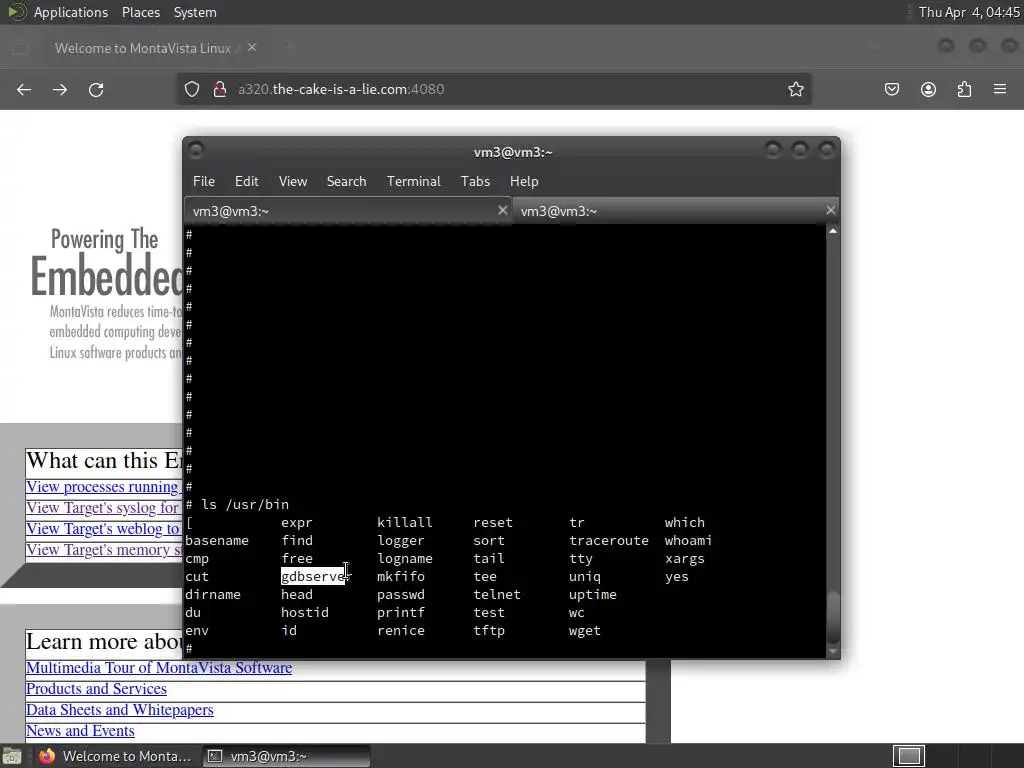Close the second vm3@vm3:~ terminal tab
Screen dimensions: 1024x768
[x=830, y=210]
